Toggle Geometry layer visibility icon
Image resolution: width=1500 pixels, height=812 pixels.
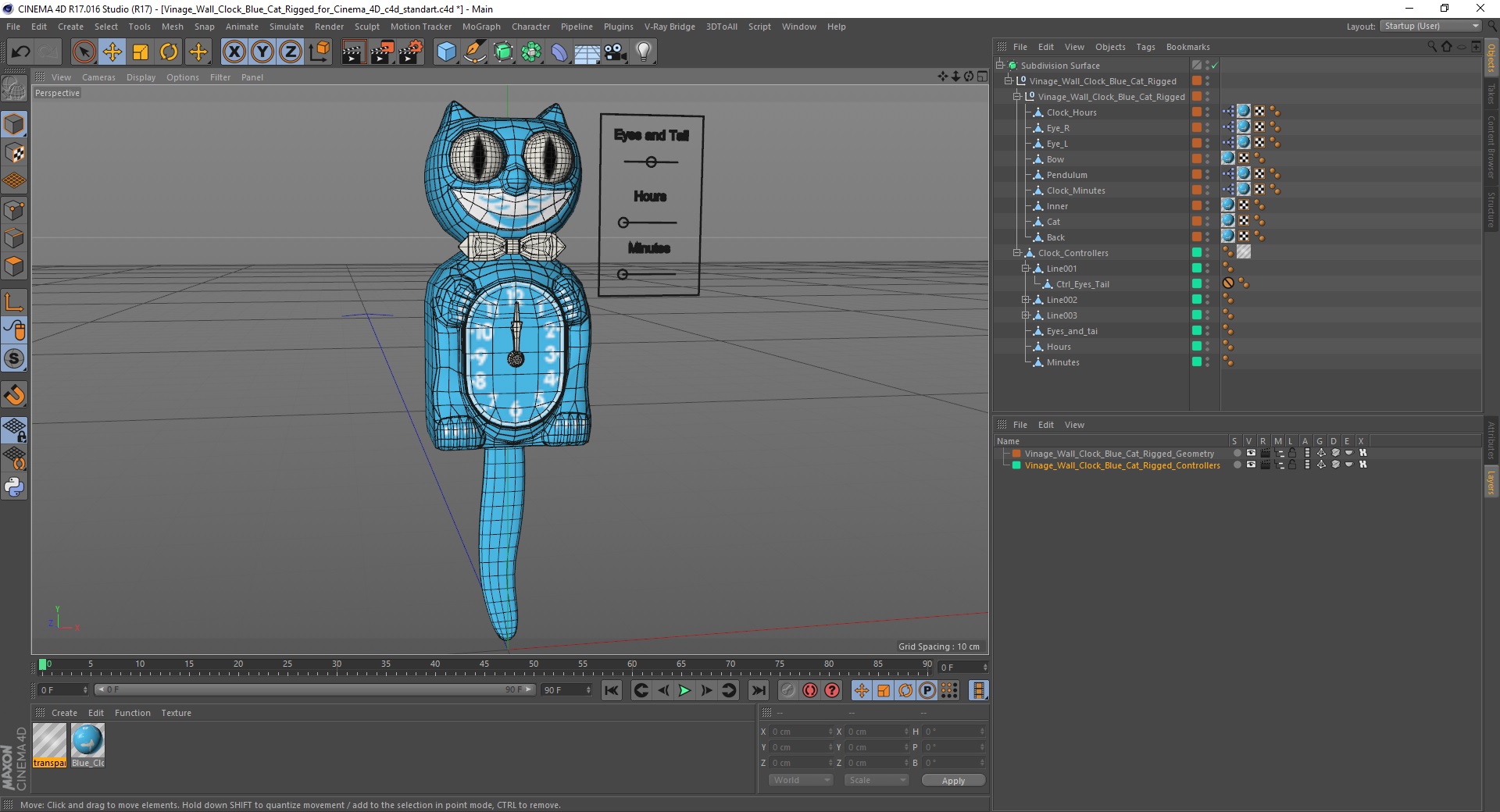(1251, 453)
